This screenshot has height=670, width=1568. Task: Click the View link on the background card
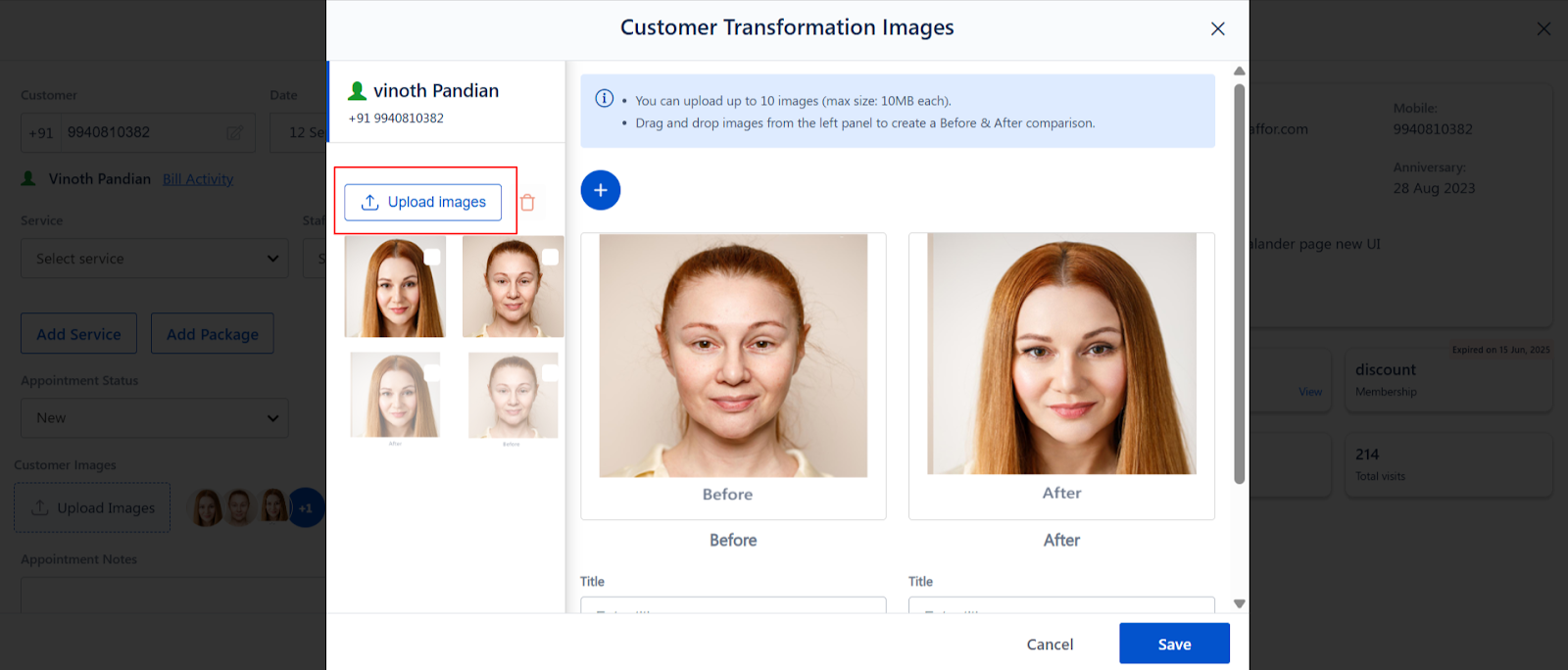pos(1310,392)
